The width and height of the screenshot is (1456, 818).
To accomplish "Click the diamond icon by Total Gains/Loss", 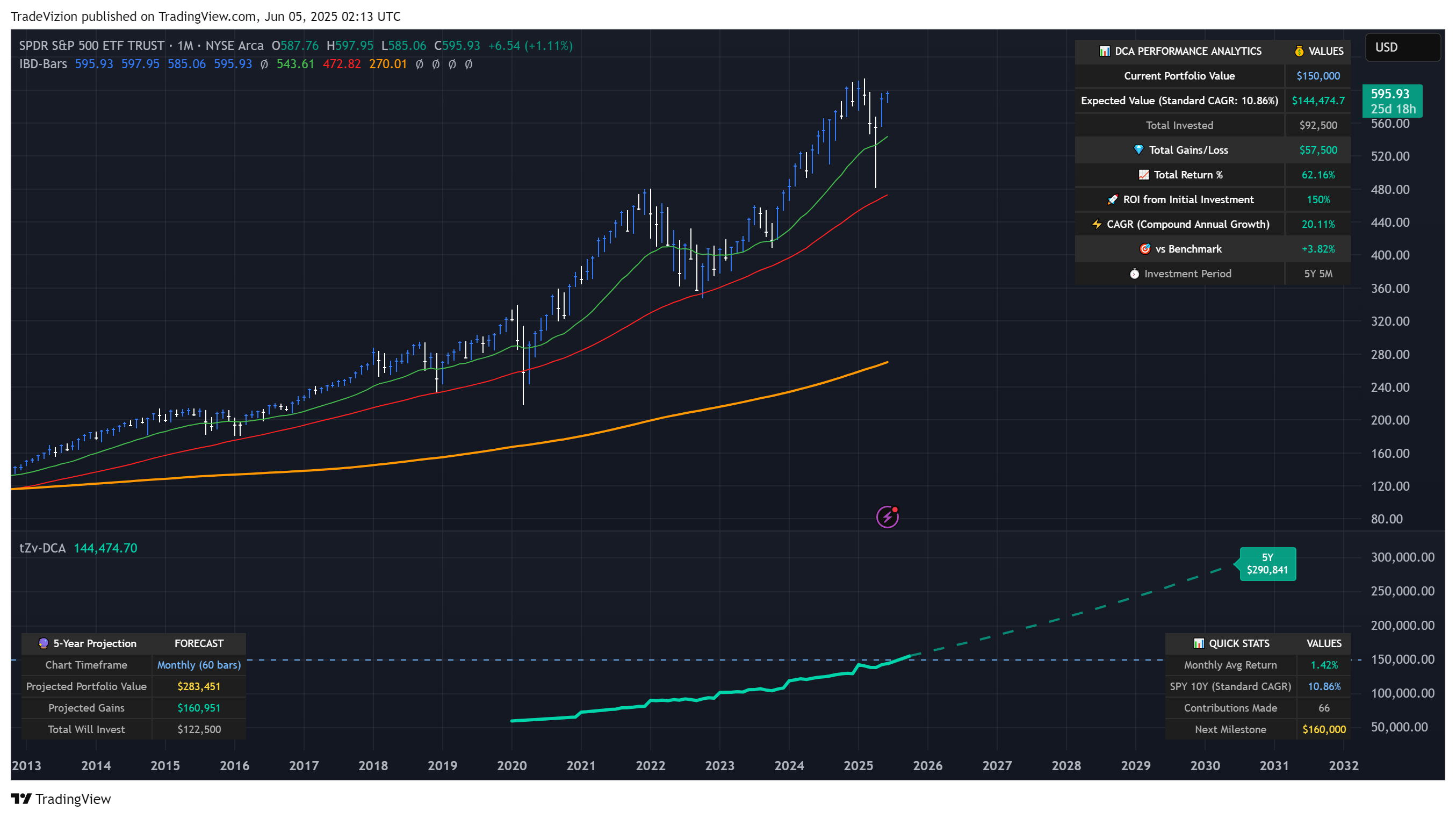I will point(1138,150).
